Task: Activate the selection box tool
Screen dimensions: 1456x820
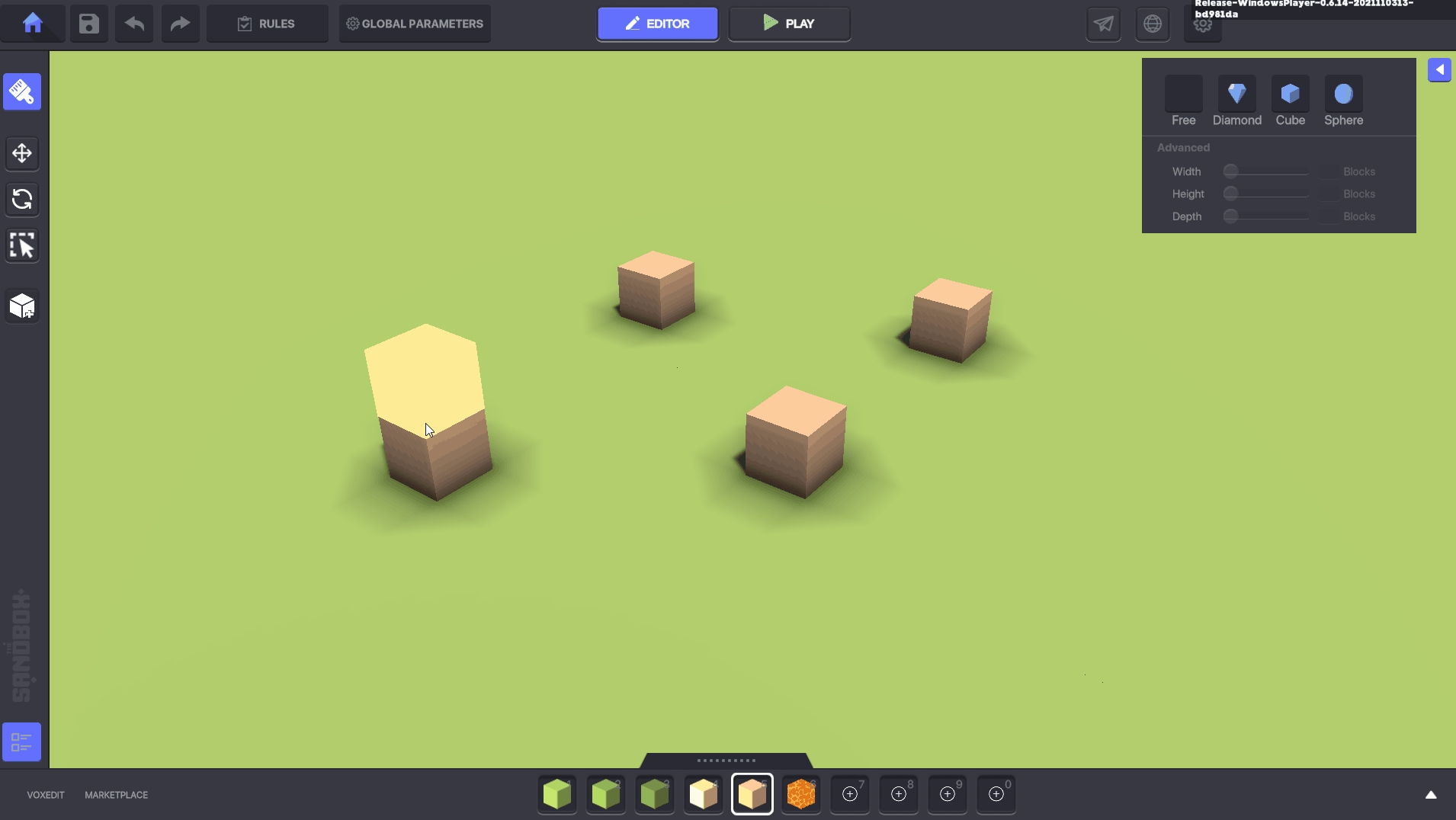Action: tap(22, 245)
